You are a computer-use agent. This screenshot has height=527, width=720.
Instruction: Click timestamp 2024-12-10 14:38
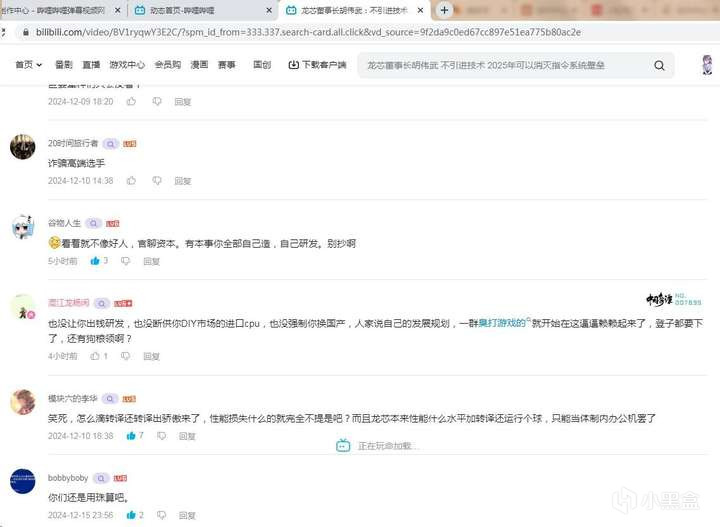tap(80, 181)
